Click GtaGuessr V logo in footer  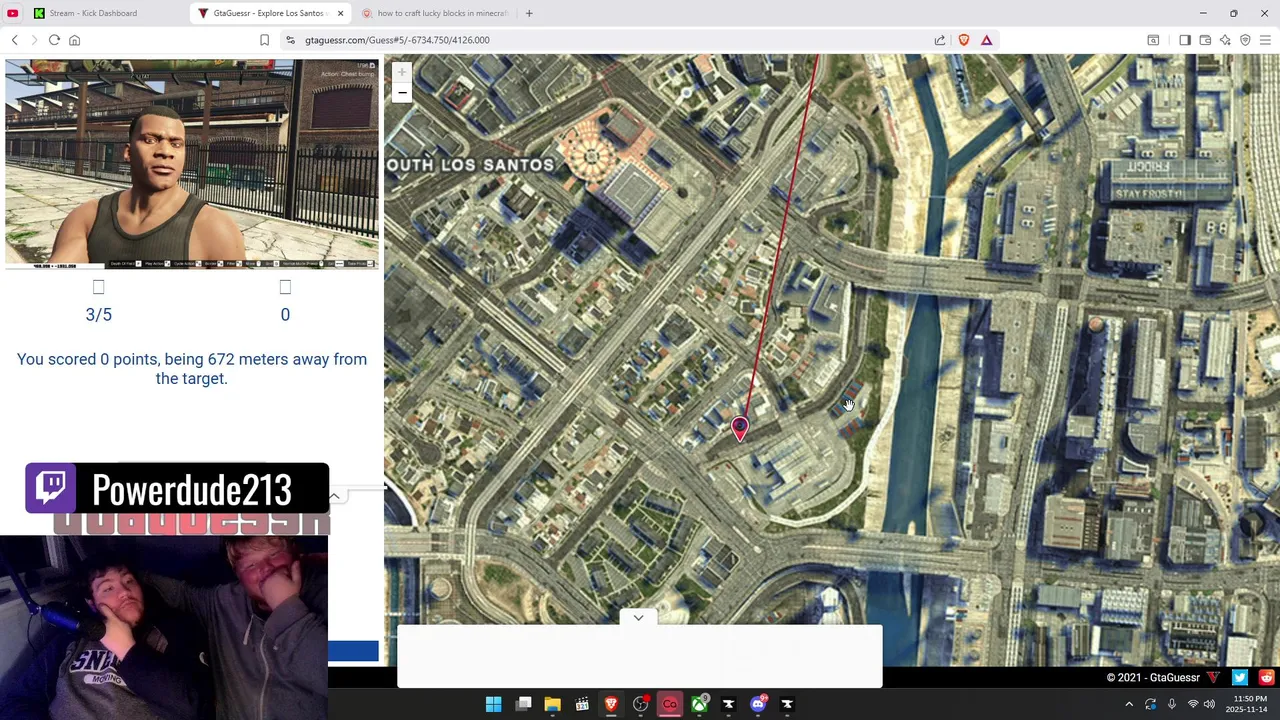[1213, 677]
